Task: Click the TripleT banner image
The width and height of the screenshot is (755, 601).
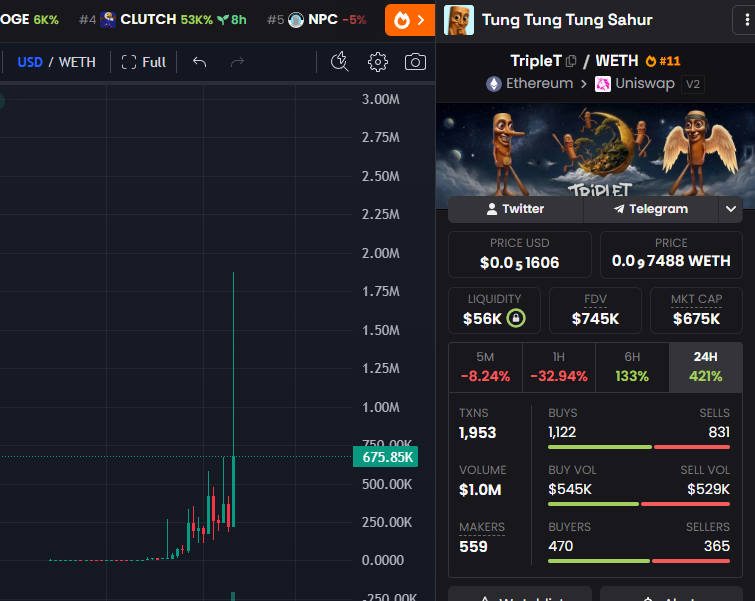Action: pyautogui.click(x=595, y=150)
